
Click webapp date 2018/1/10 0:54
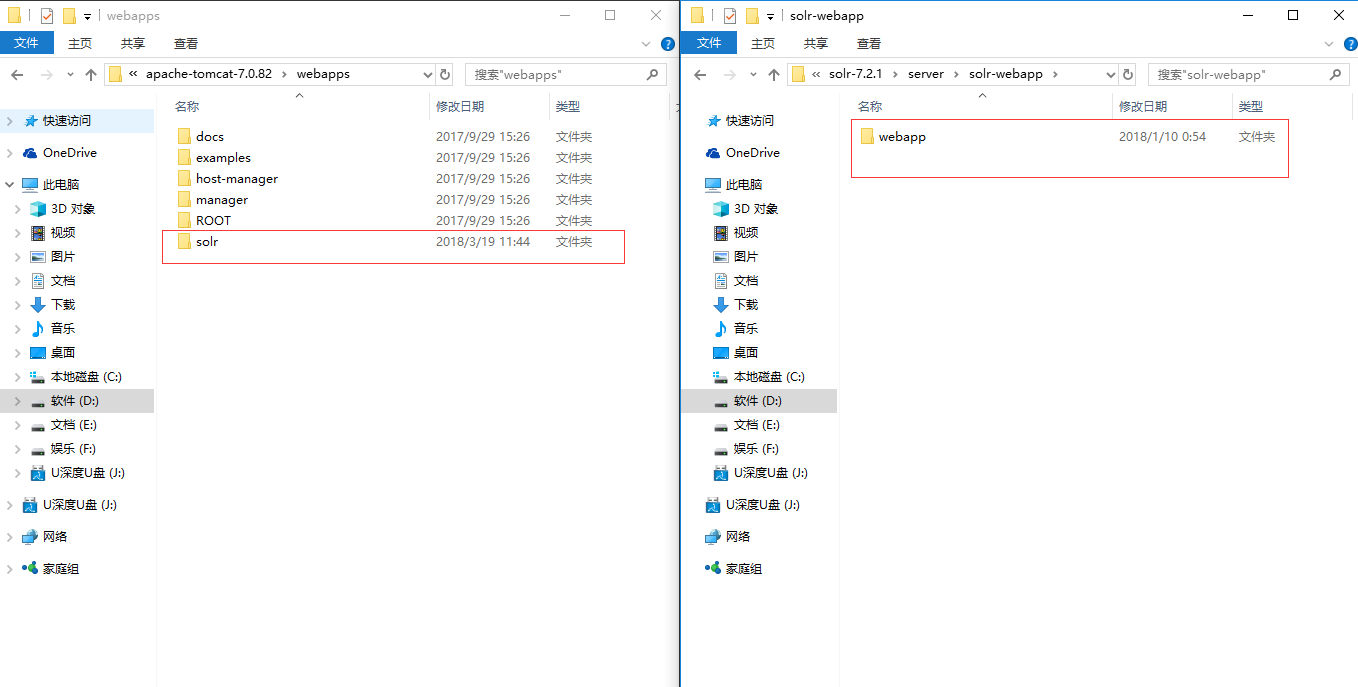click(1162, 137)
